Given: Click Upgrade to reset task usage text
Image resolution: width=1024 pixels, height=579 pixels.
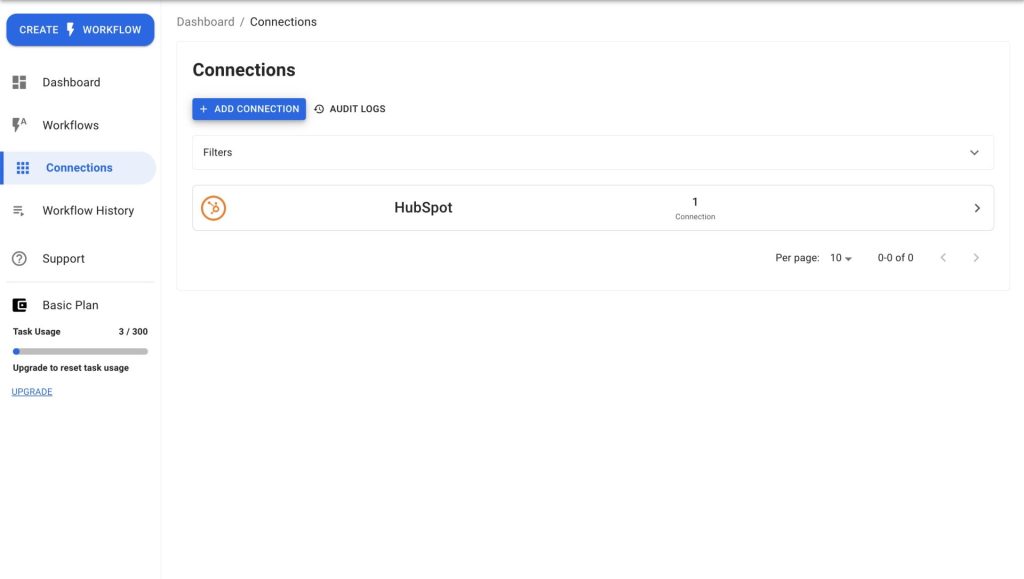Looking at the screenshot, I should click(x=71, y=368).
